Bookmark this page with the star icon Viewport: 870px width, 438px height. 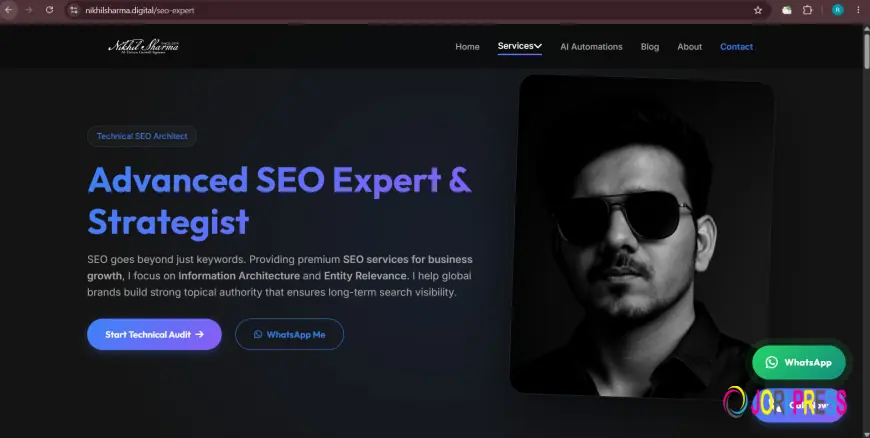(758, 10)
